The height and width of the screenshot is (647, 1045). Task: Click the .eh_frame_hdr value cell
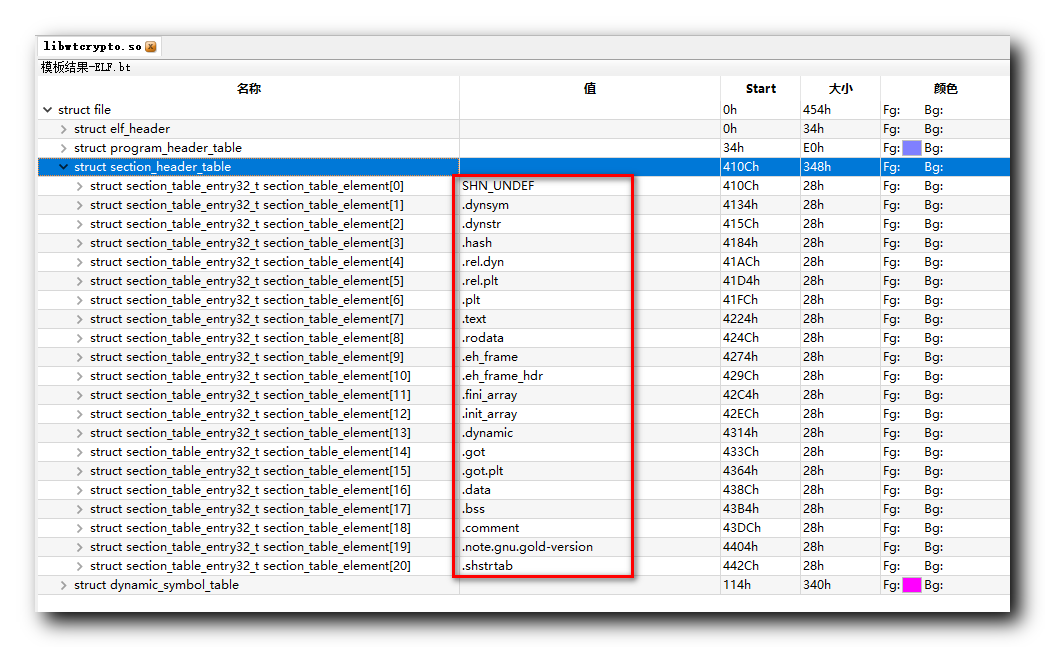(x=590, y=376)
